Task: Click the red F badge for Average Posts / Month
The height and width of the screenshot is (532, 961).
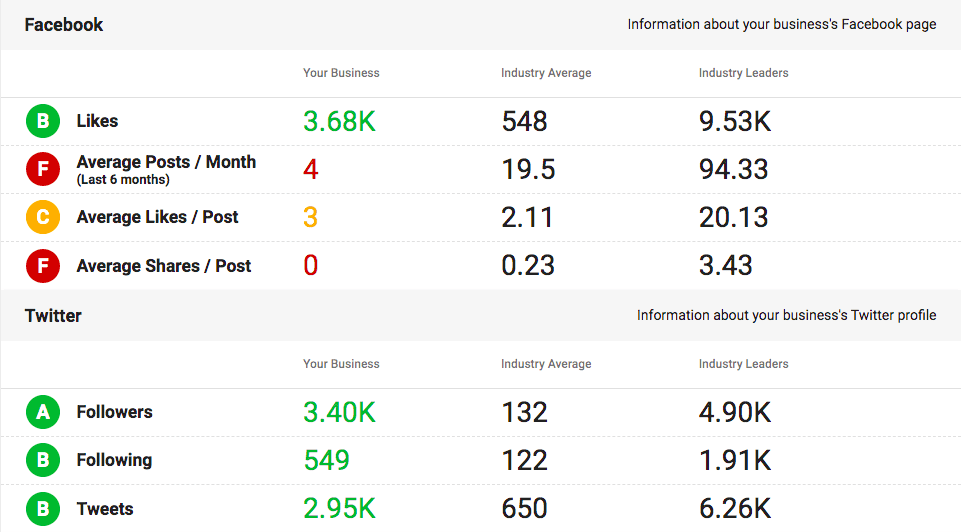Action: [x=42, y=170]
